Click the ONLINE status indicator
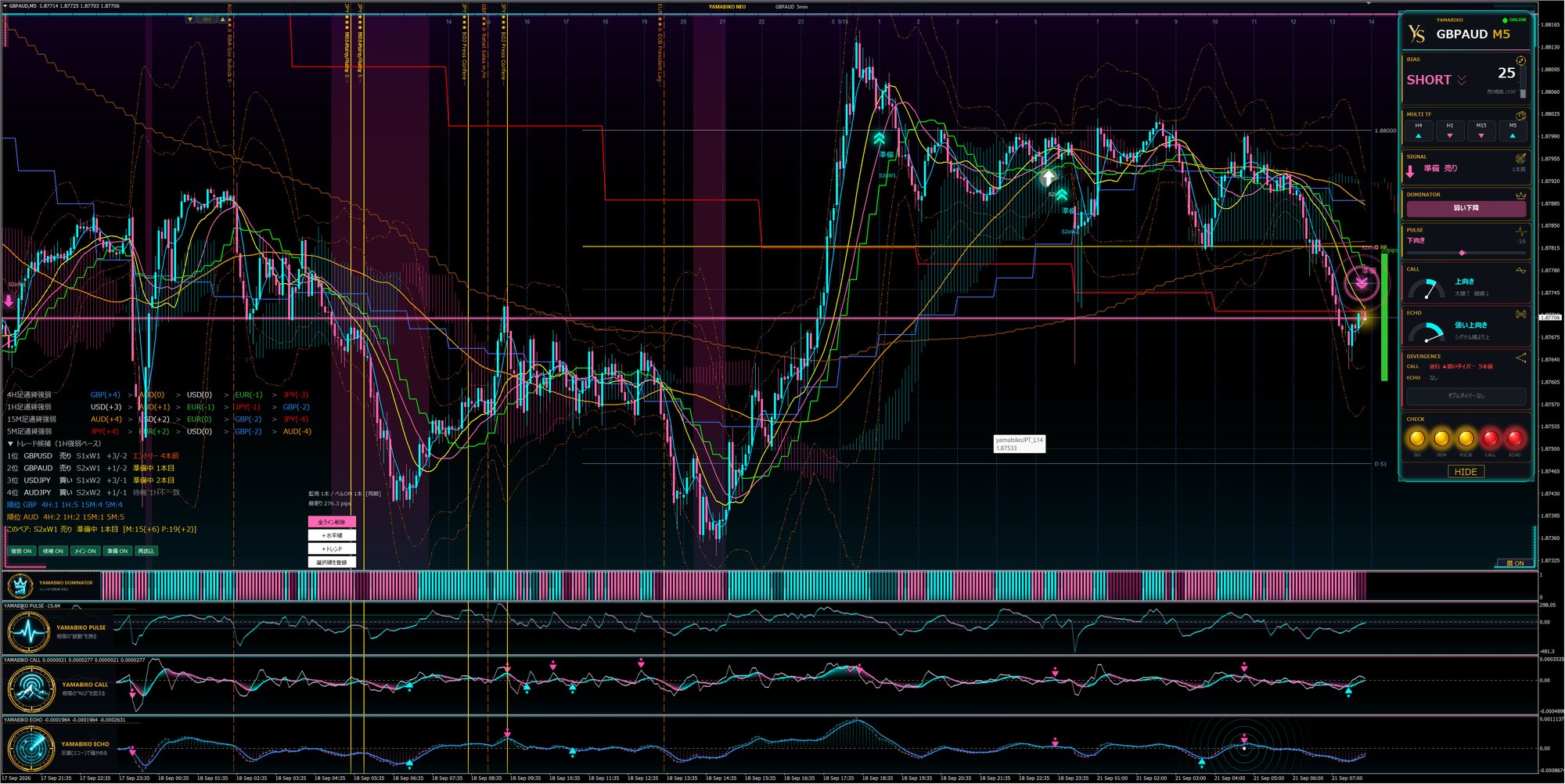Viewport: 1565px width, 784px height. pyautogui.click(x=1515, y=20)
